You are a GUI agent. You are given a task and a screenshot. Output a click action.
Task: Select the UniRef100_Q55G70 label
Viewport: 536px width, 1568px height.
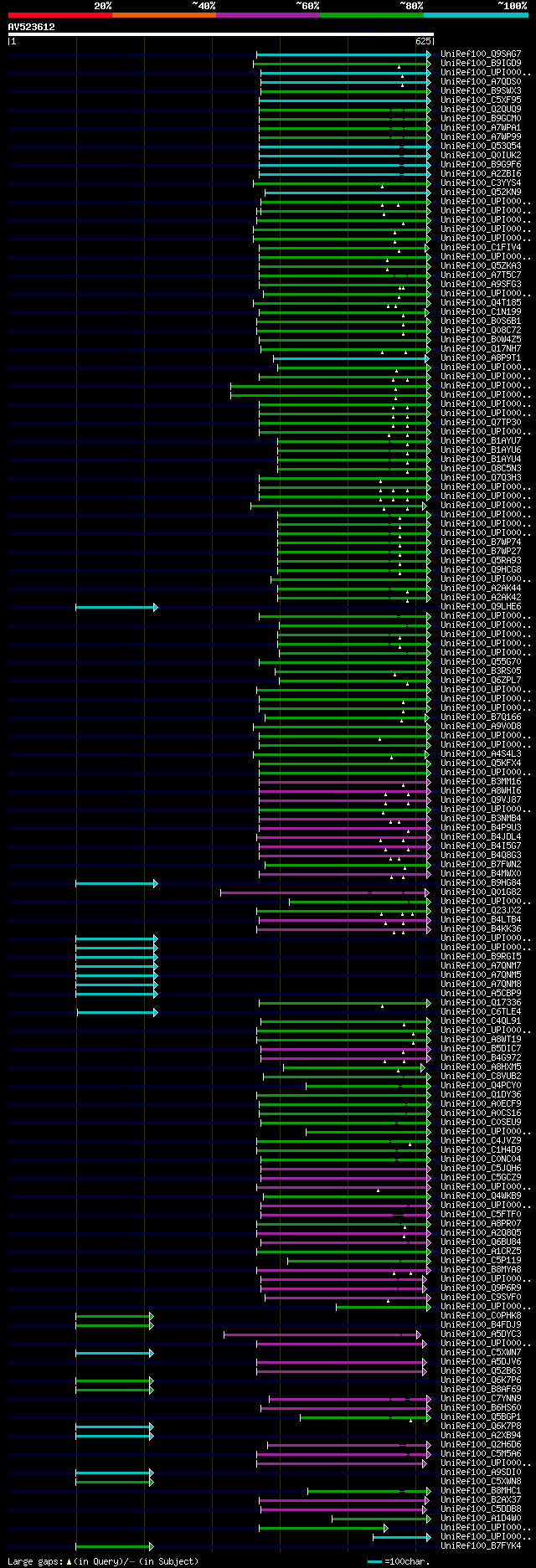point(481,662)
